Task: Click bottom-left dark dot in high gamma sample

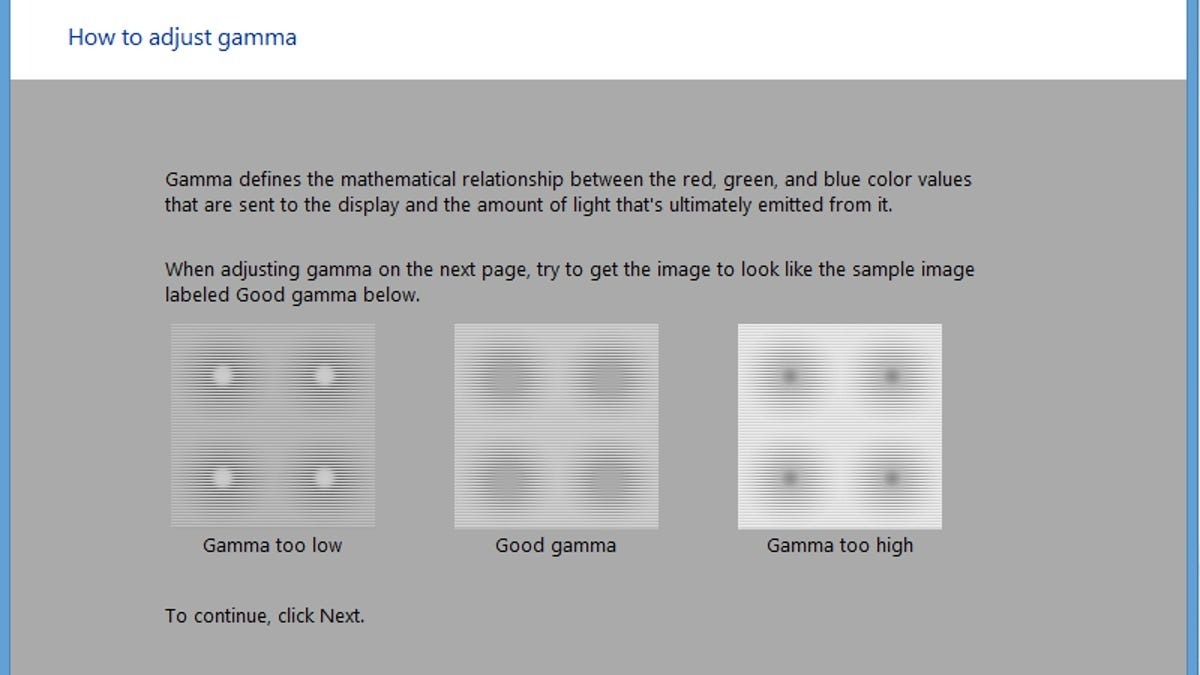Action: coord(790,477)
